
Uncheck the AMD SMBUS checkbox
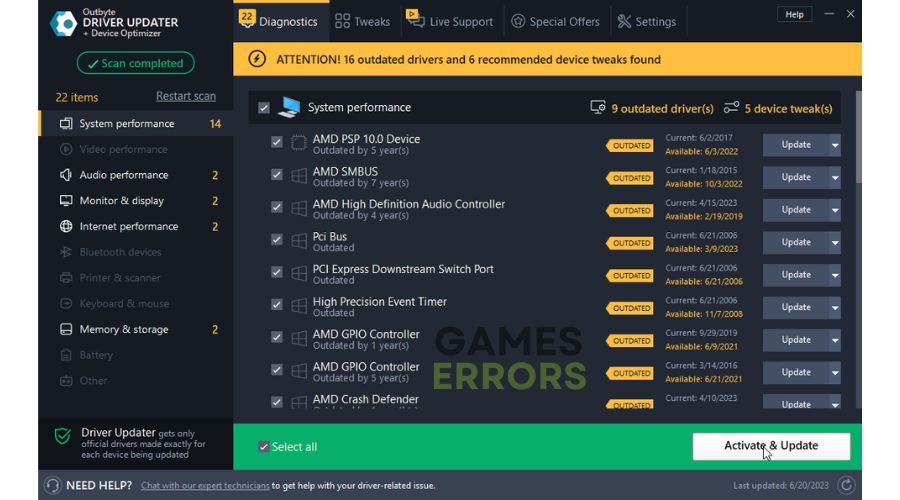277,175
